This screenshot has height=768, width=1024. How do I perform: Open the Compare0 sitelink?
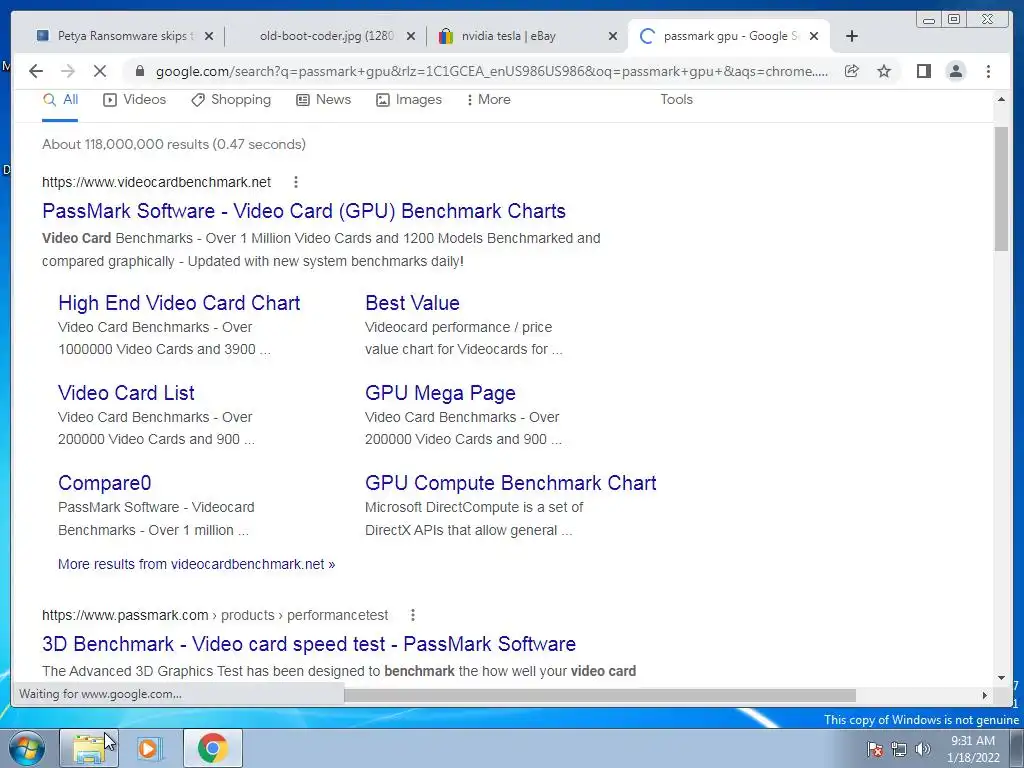(x=104, y=483)
